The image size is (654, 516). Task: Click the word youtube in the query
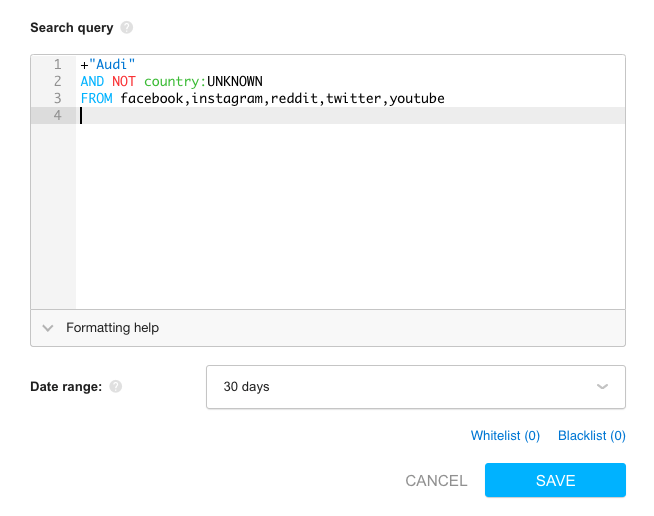coord(417,98)
